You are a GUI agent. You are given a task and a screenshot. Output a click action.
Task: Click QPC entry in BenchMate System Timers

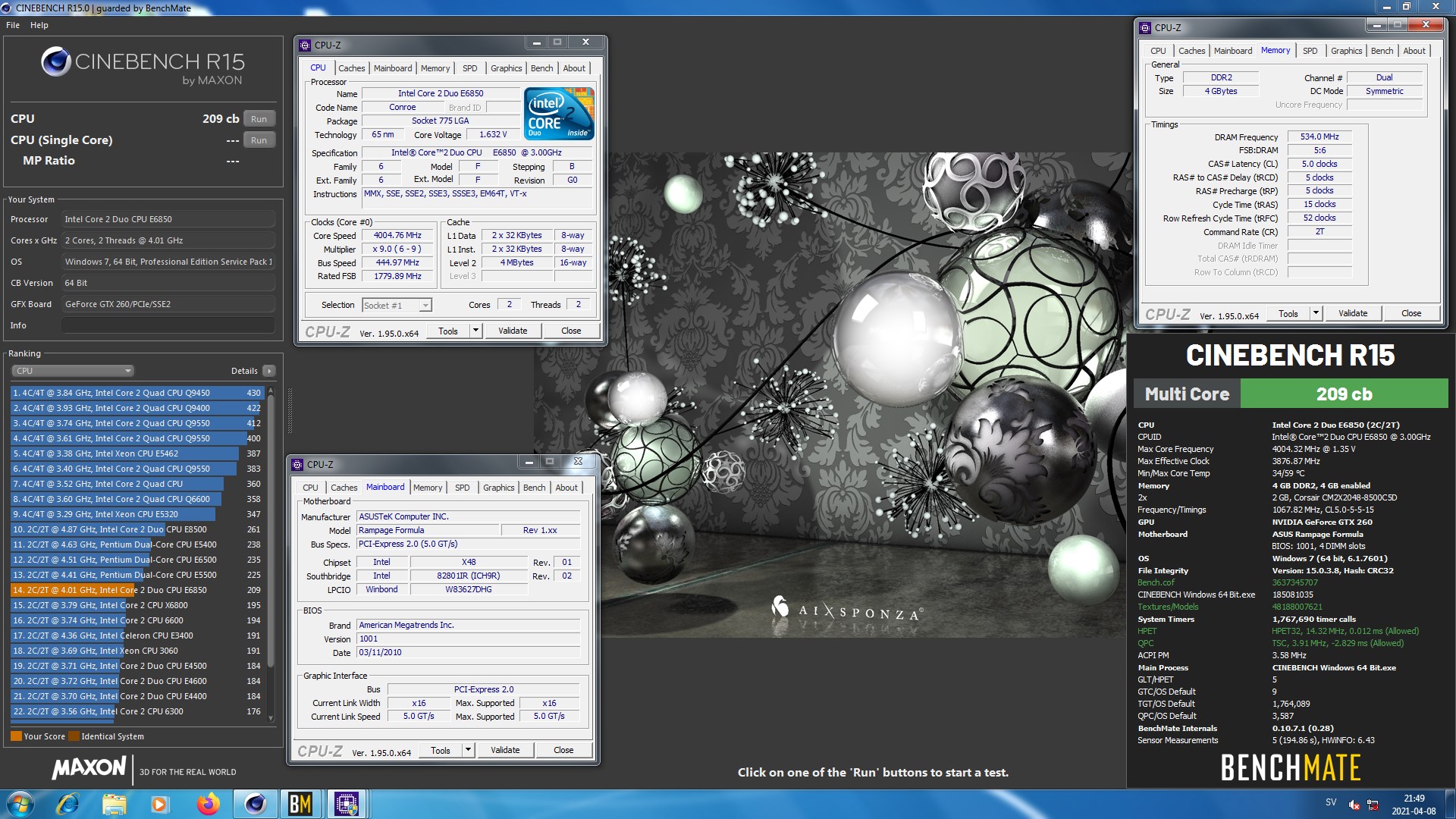pyautogui.click(x=1145, y=643)
